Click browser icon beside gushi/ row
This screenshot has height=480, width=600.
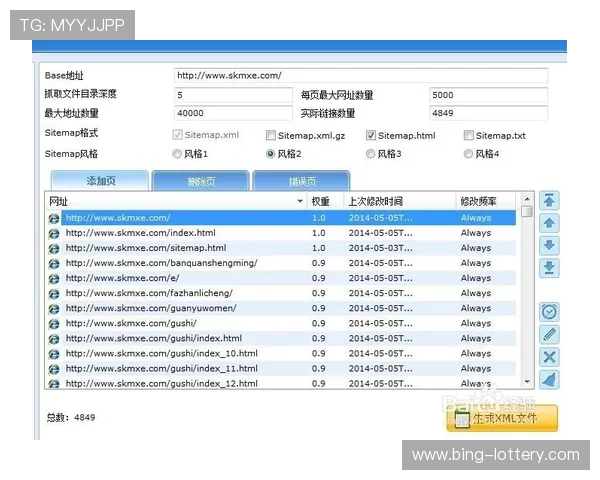[54, 324]
